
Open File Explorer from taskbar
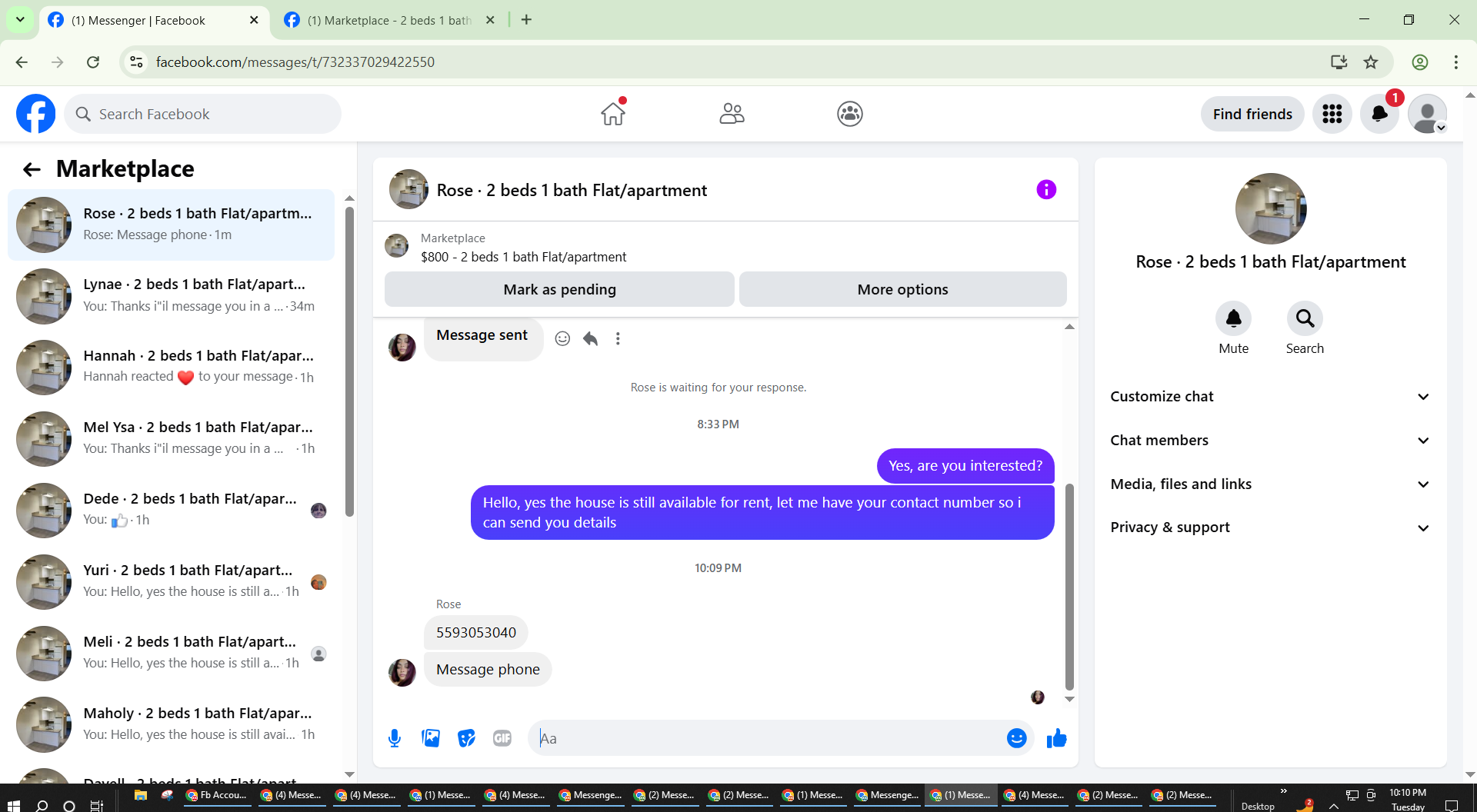coord(140,796)
